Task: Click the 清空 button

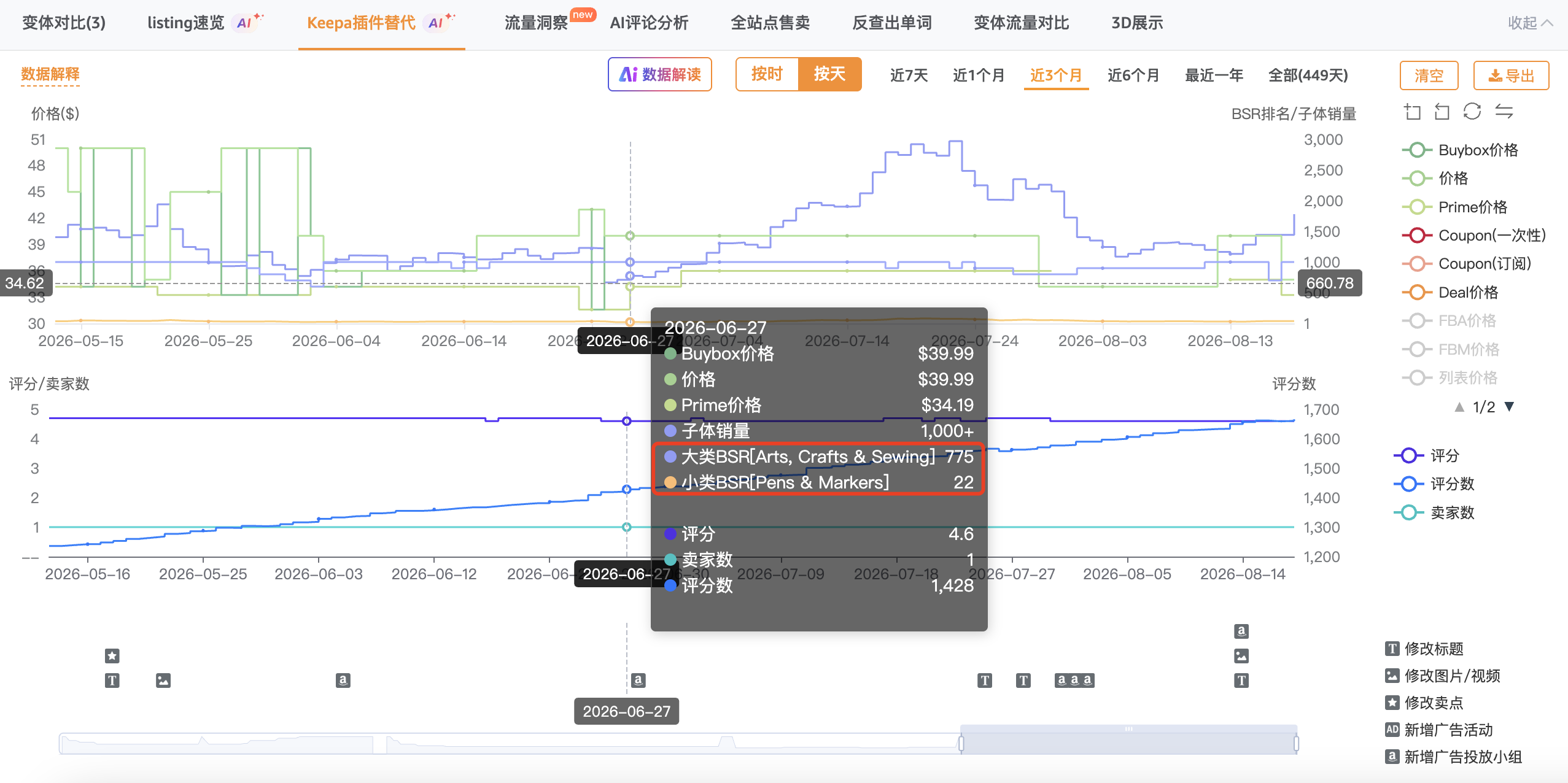Action: 1429,75
